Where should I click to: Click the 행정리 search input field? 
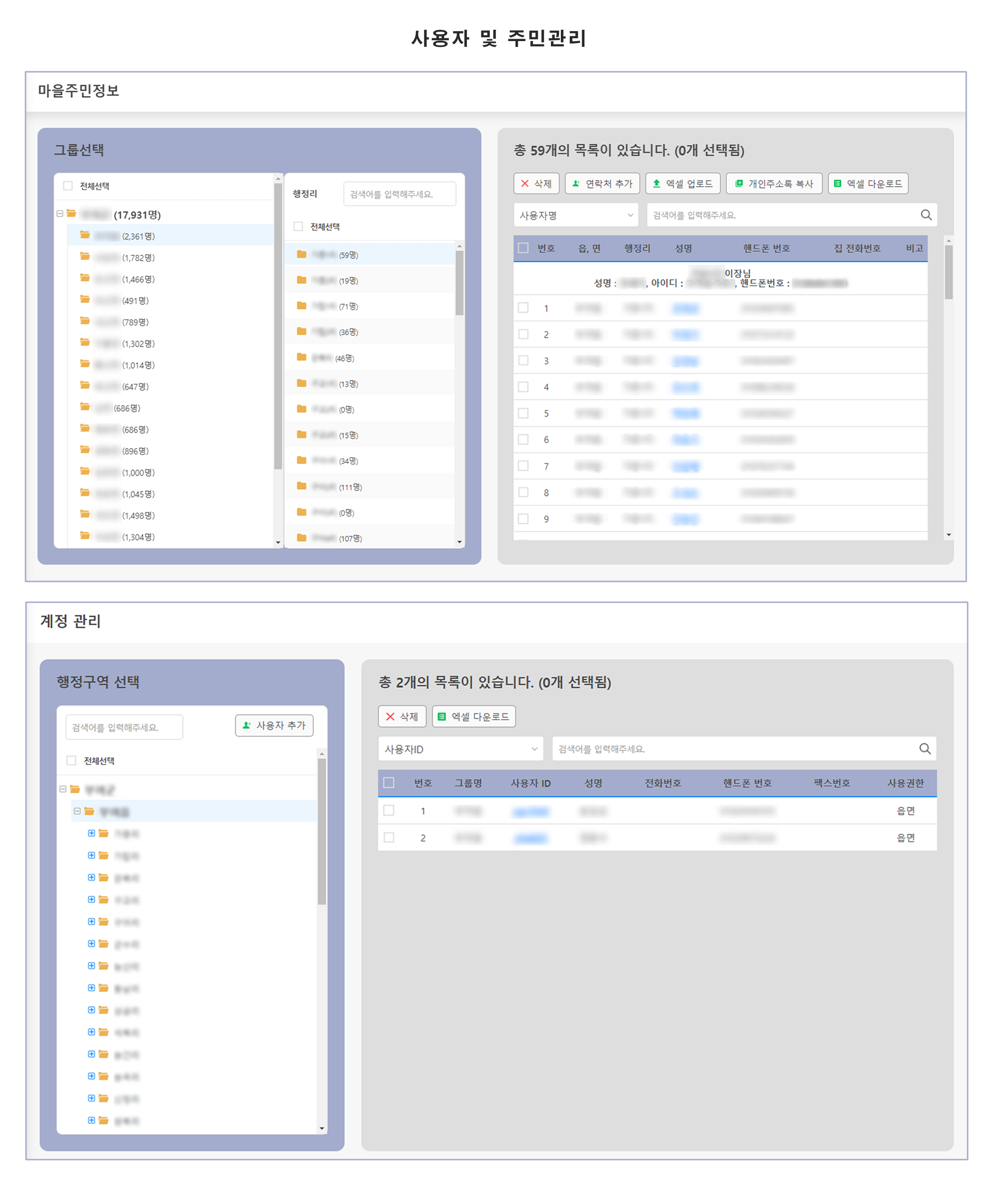[399, 194]
